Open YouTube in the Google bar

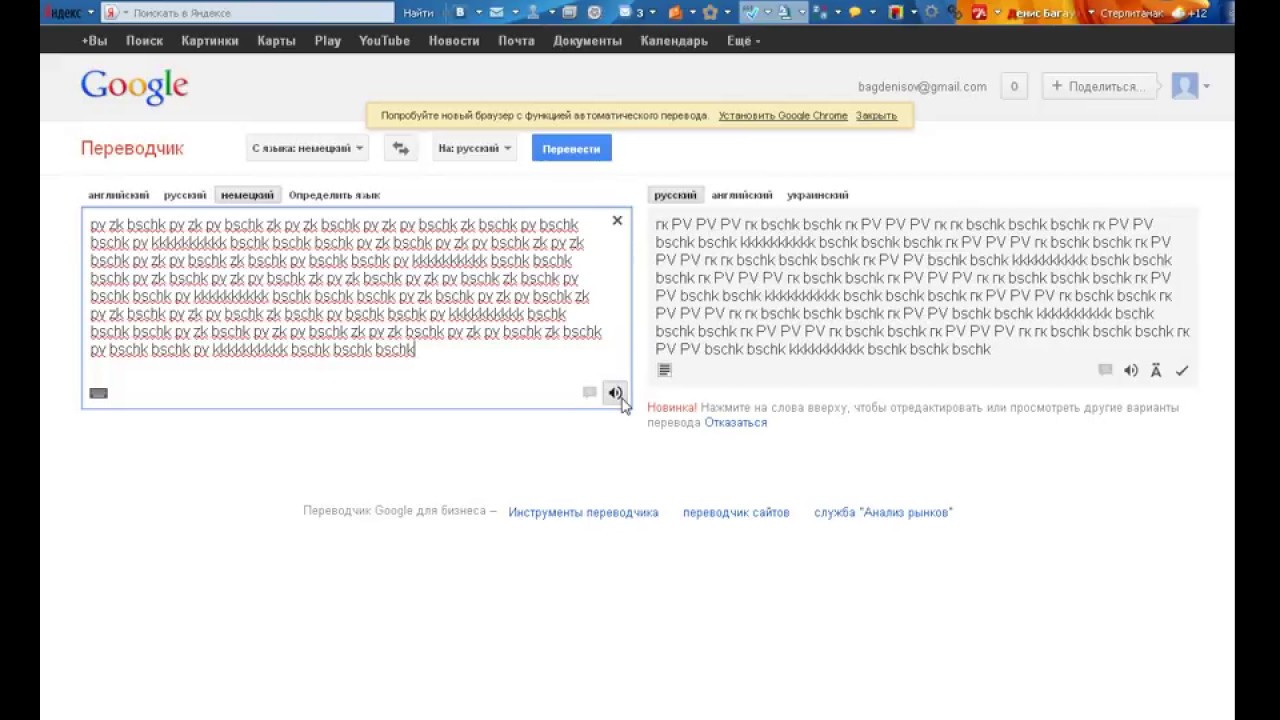click(384, 41)
